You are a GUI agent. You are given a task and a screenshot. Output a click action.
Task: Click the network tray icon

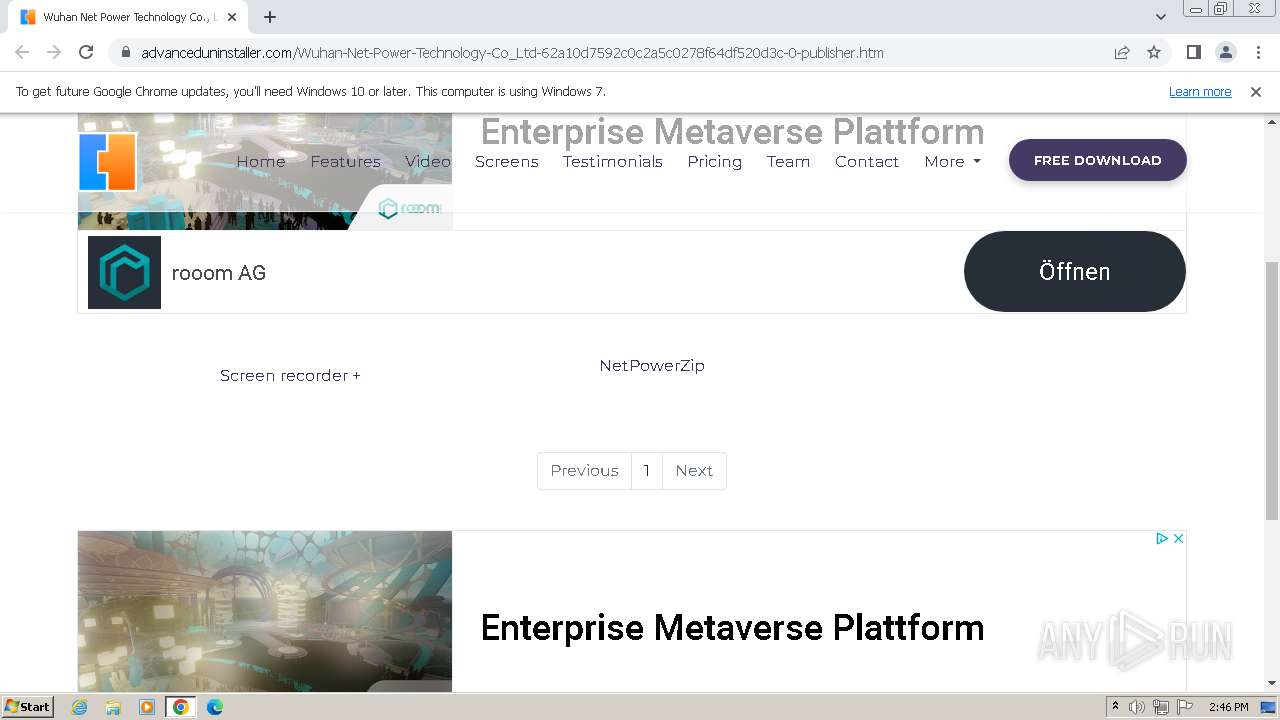coord(1161,707)
